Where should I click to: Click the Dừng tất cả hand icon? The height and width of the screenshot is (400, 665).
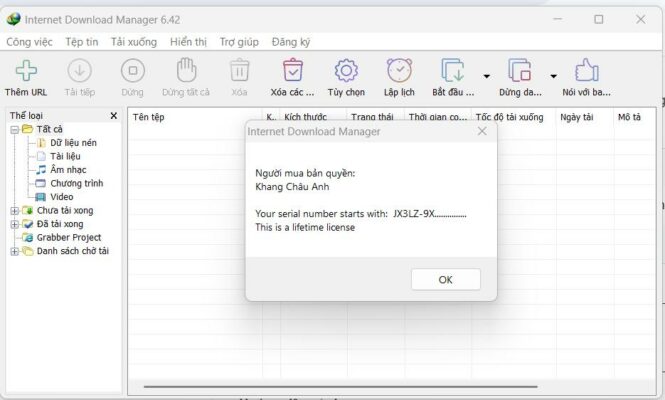(187, 70)
